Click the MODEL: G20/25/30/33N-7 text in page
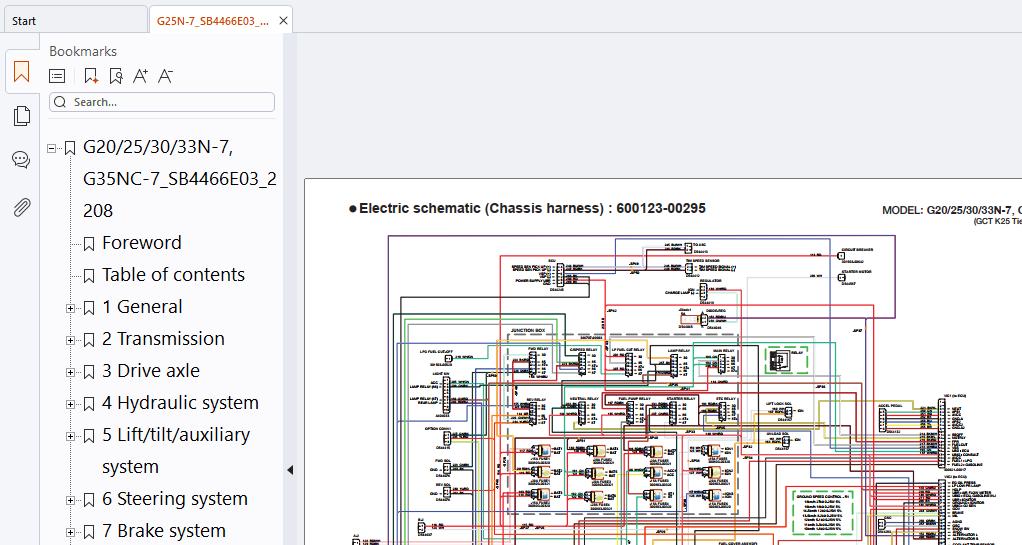This screenshot has width=1022, height=545. (x=952, y=210)
